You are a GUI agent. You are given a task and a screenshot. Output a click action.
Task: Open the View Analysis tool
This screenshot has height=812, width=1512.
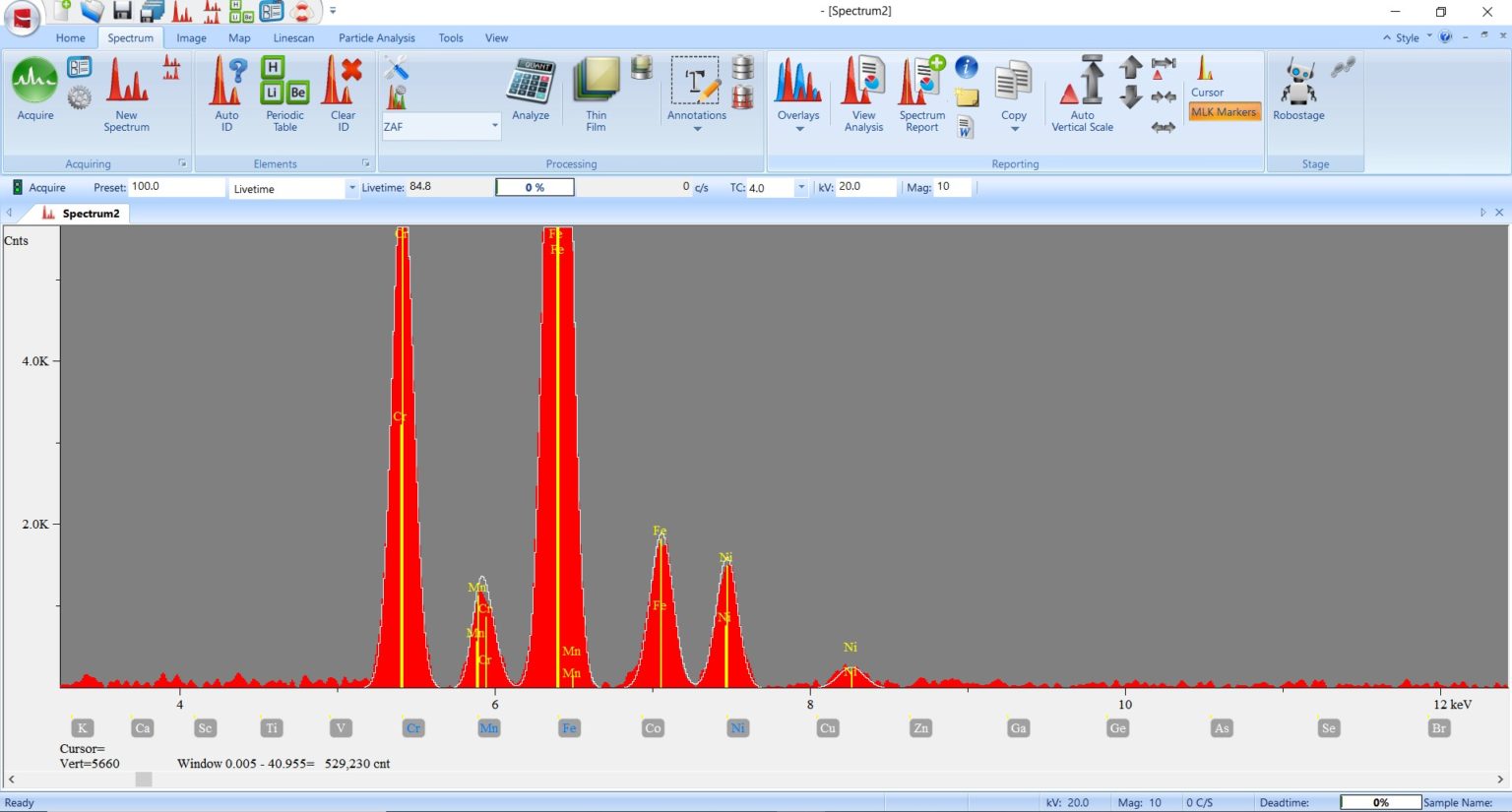(x=862, y=84)
